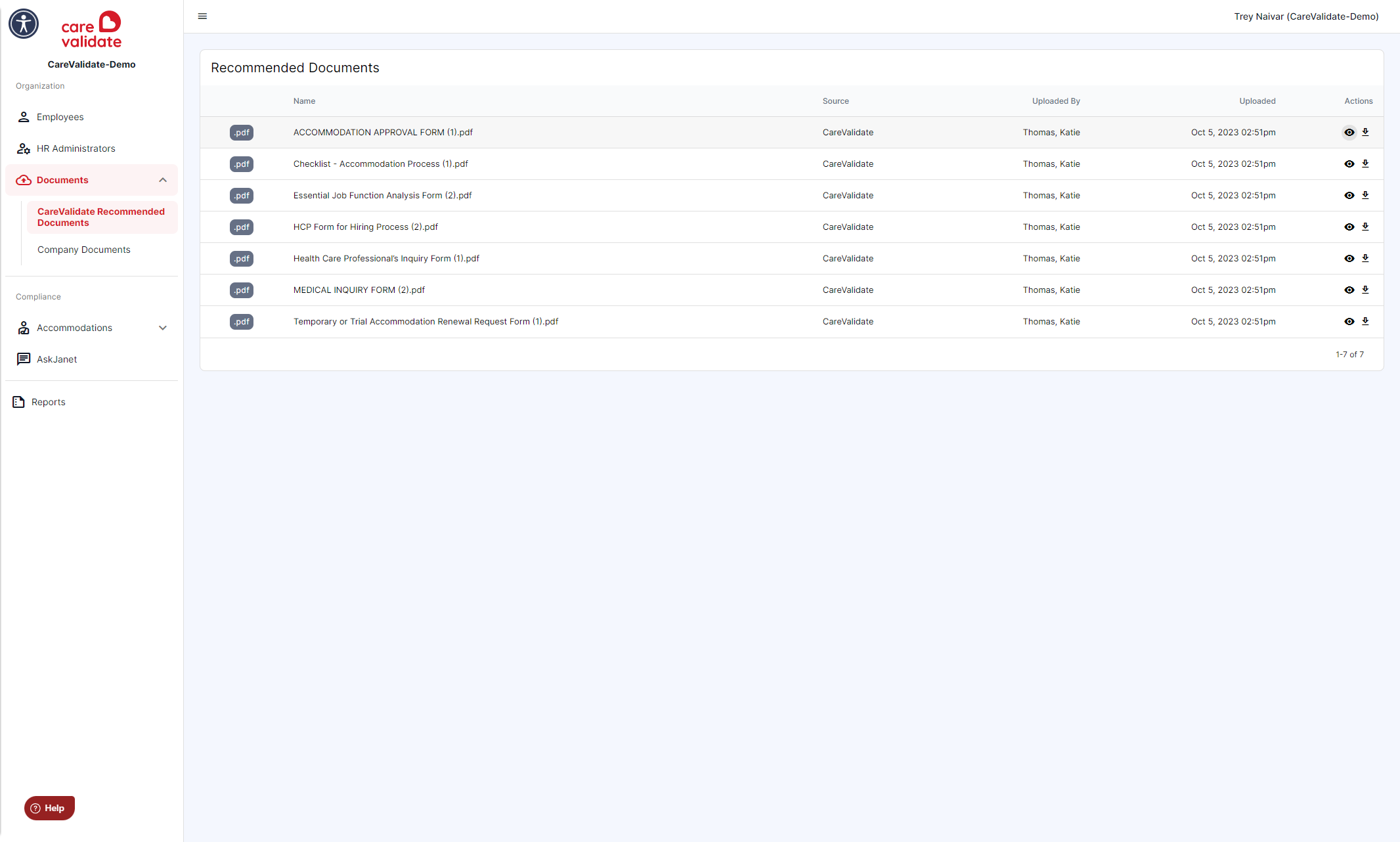Select 'Checklist - Accommodation Process (1).pdf' name
Viewport: 1400px width, 842px height.
coord(381,164)
